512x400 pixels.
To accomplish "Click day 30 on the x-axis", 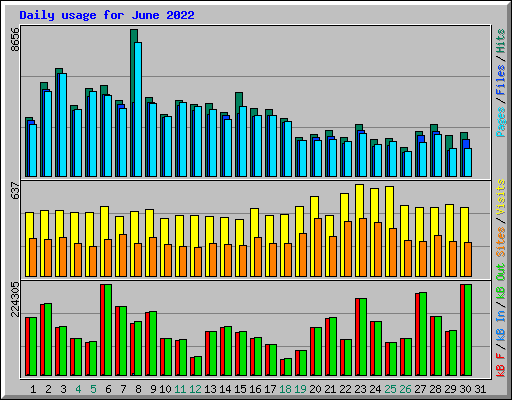I will point(465,389).
